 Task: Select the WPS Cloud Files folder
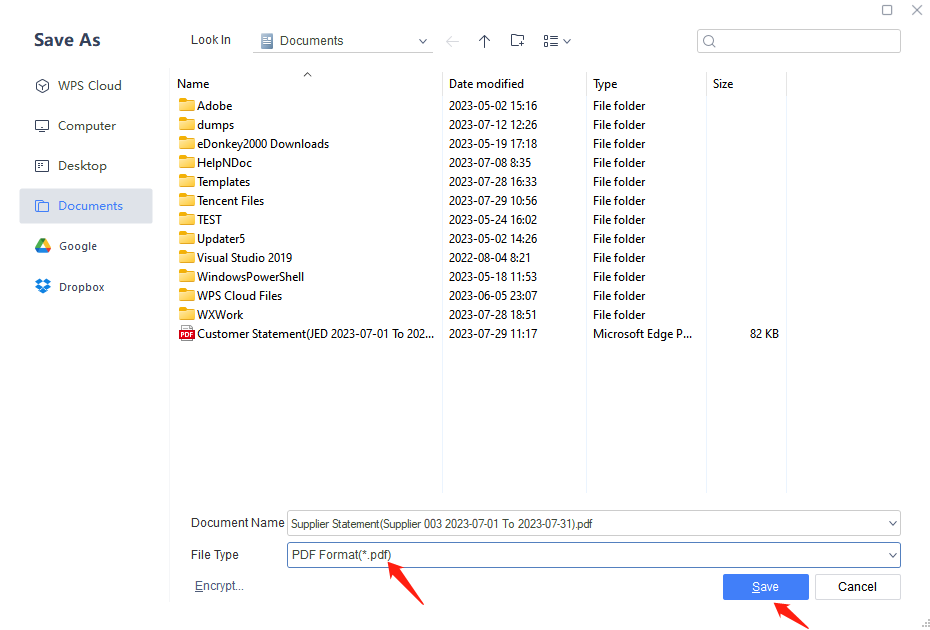click(x=239, y=296)
